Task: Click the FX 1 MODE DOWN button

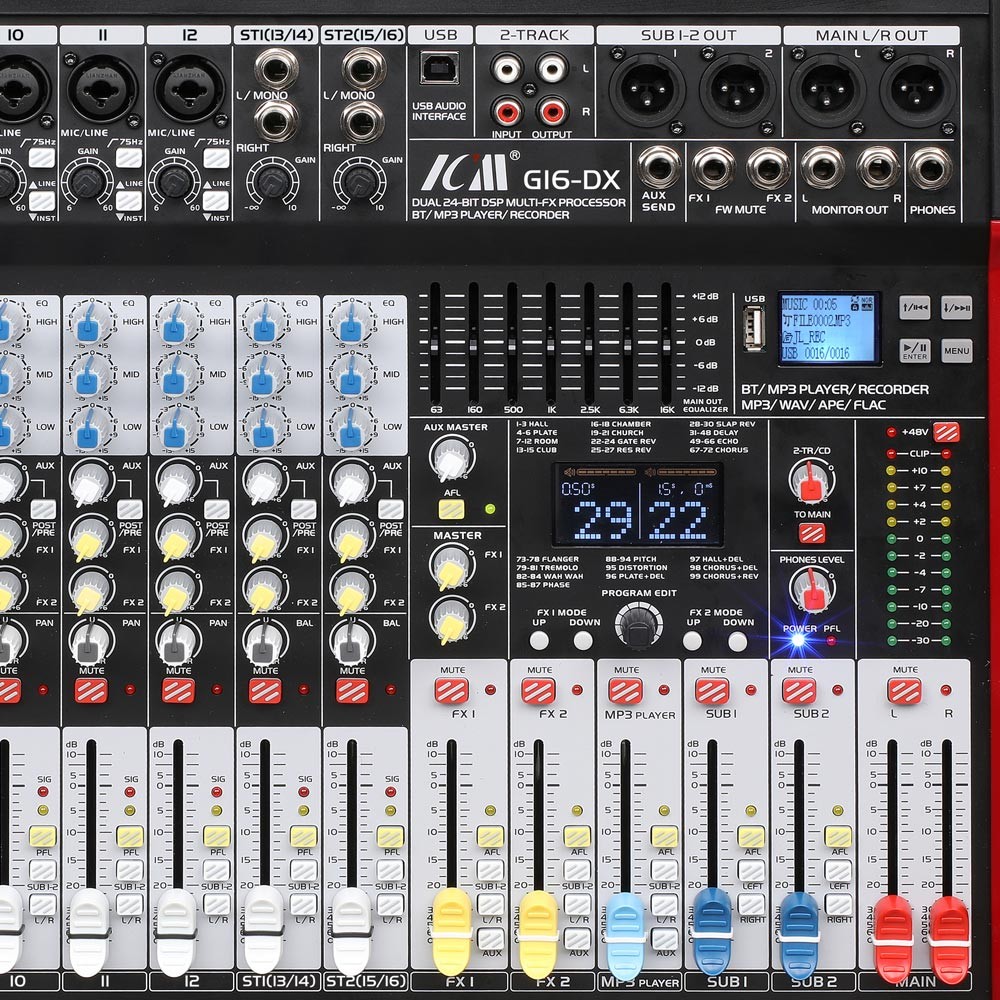Action: click(583, 640)
